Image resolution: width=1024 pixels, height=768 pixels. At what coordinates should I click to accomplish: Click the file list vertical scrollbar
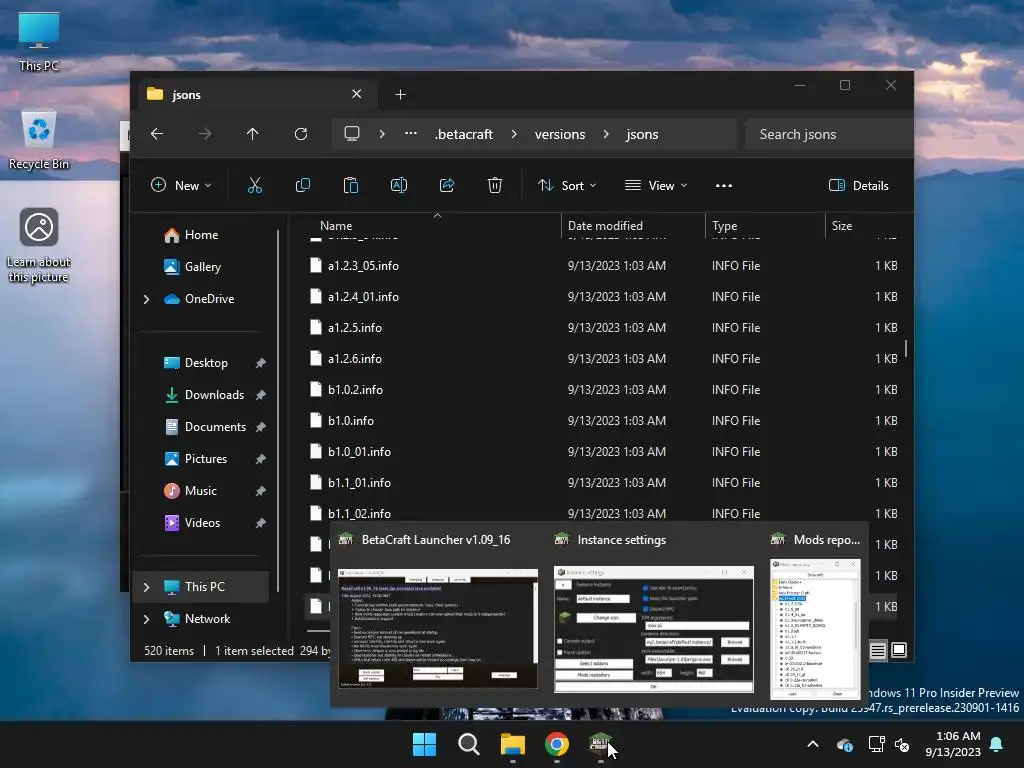[906, 347]
